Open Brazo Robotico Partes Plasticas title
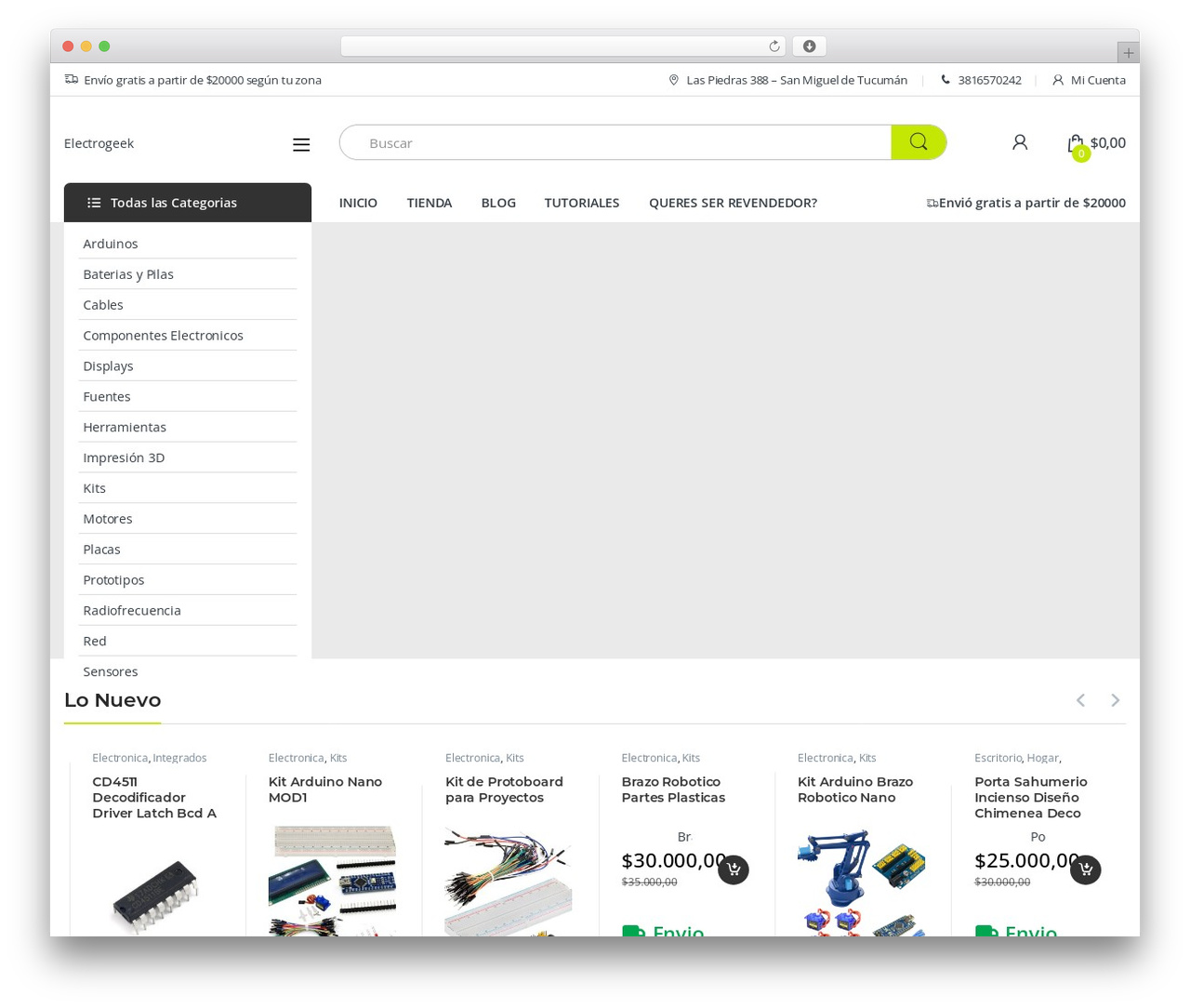 pos(673,789)
